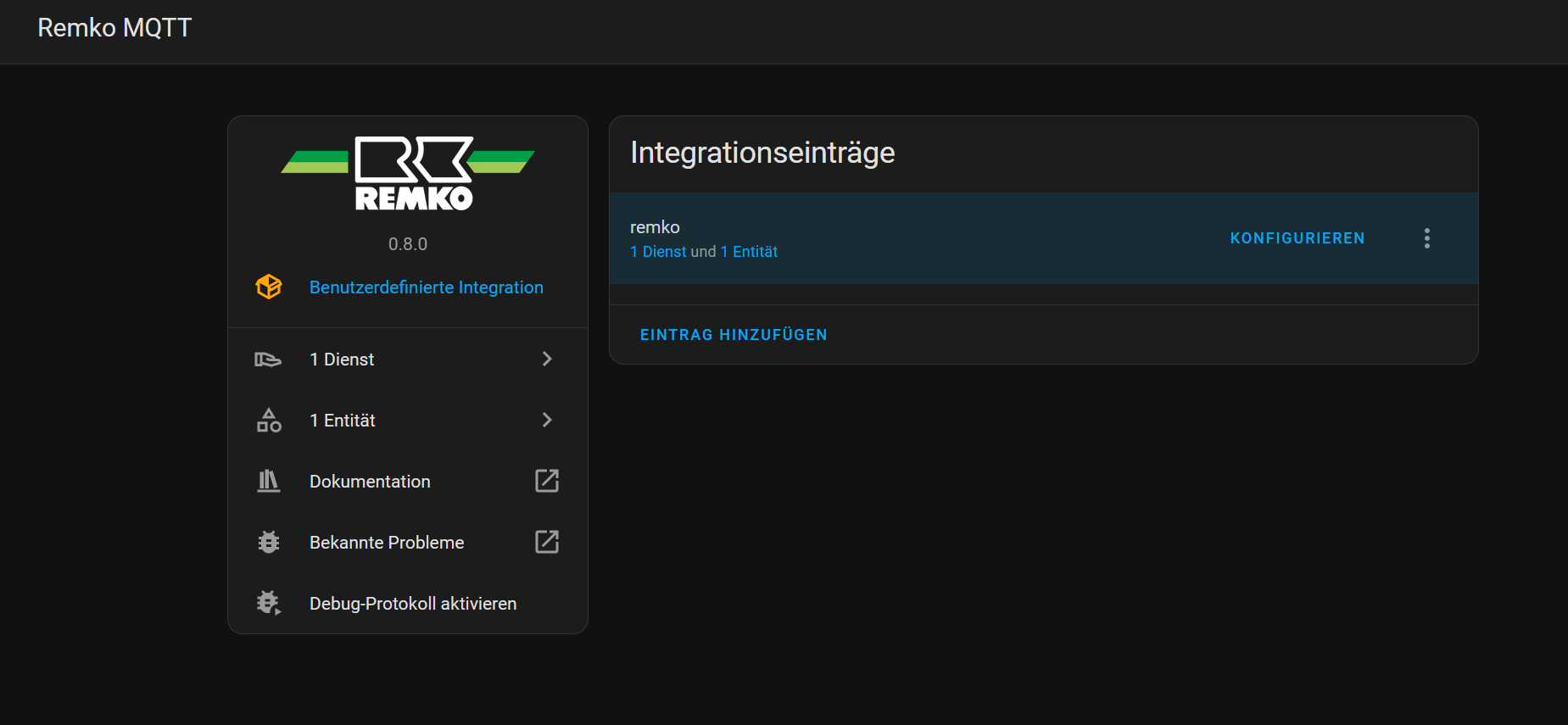Image resolution: width=1568 pixels, height=725 pixels.
Task: Click the shapes icon beside Entität
Action: (269, 421)
